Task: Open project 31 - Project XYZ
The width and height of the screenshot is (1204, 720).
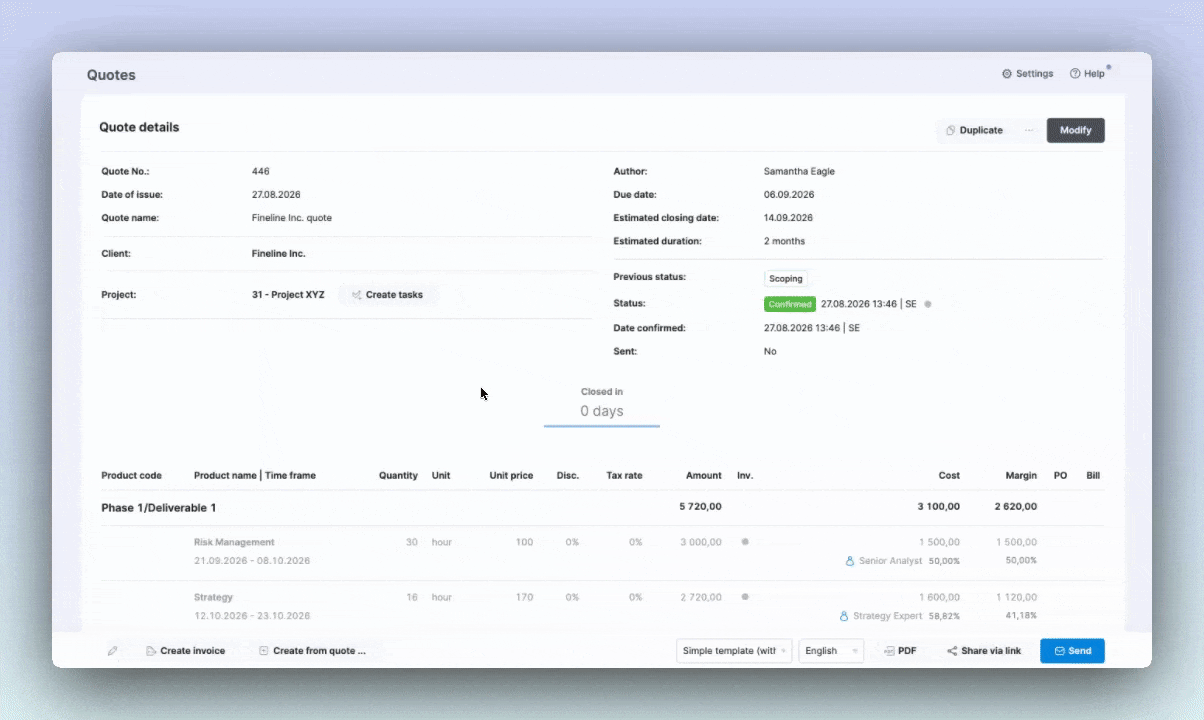Action: (288, 295)
